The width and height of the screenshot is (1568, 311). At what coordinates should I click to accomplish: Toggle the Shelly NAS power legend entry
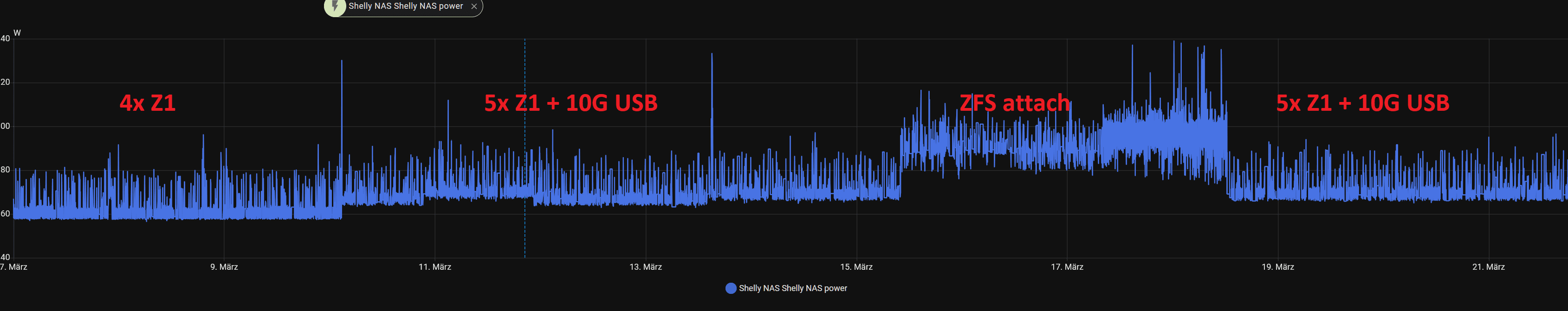click(x=786, y=288)
